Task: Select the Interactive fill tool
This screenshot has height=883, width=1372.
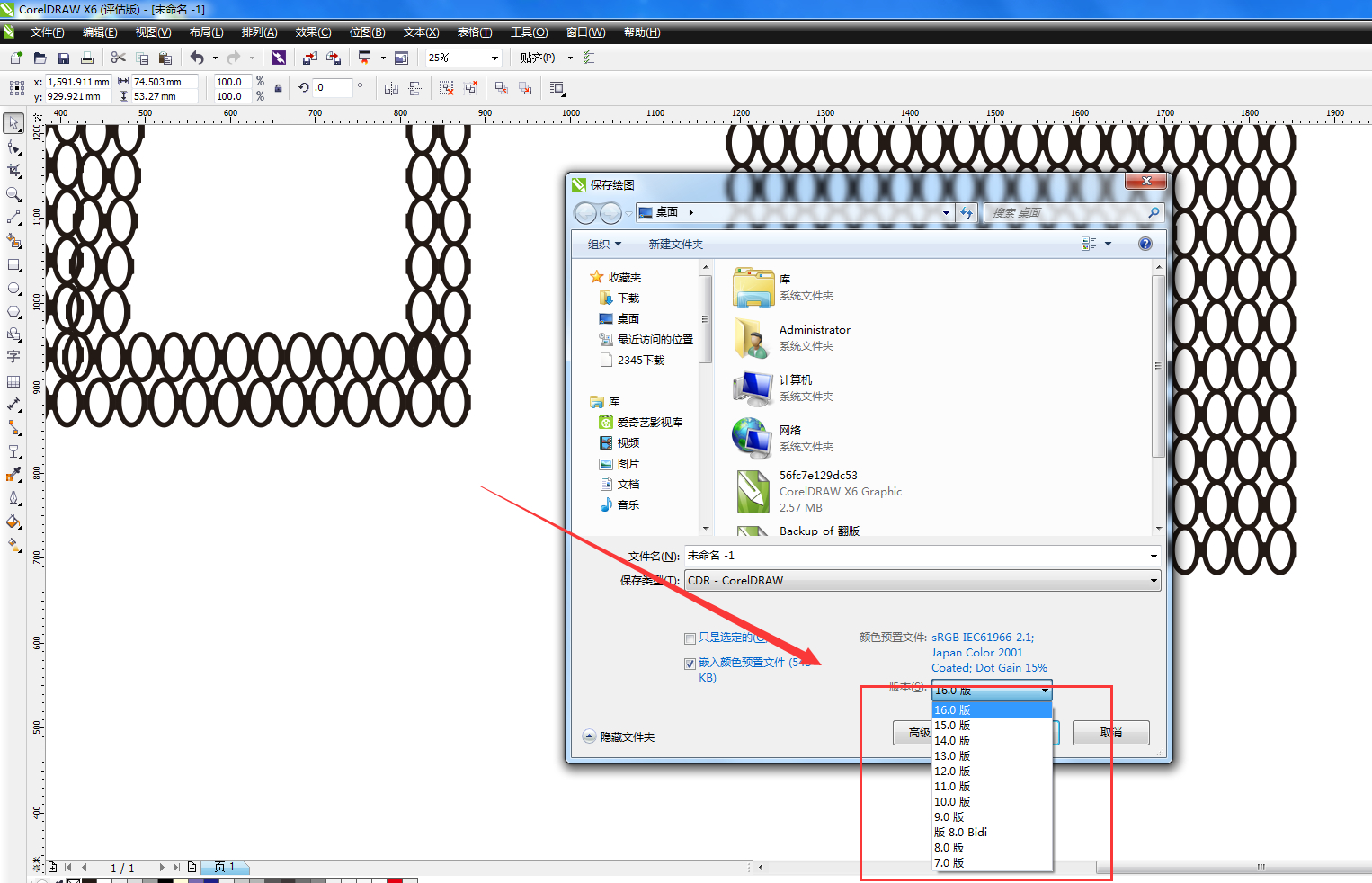Action: coord(14,545)
